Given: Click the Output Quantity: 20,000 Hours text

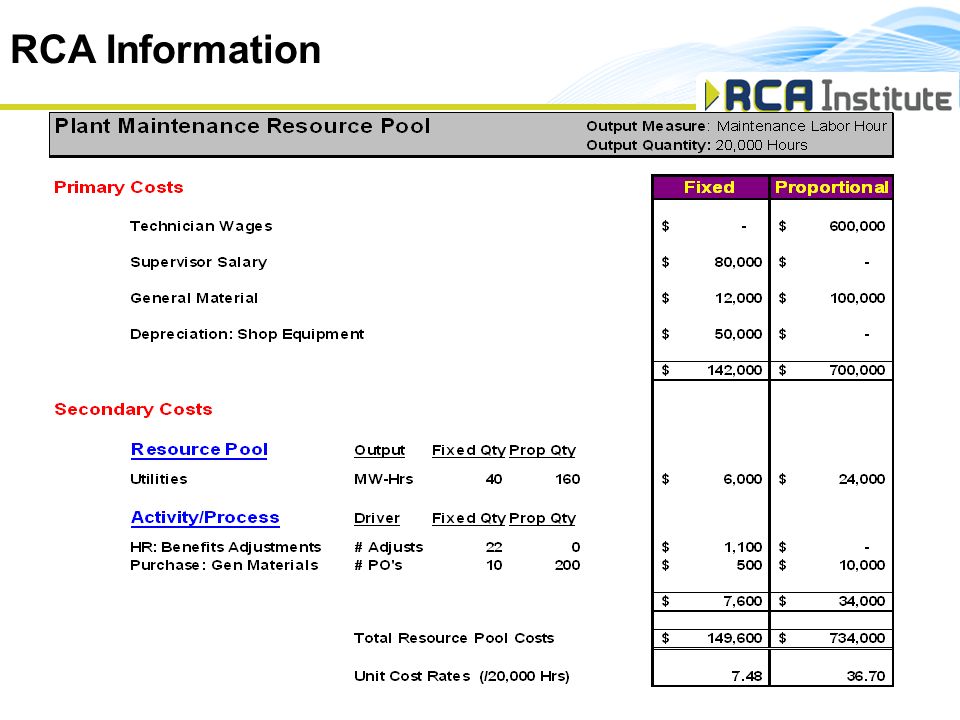Looking at the screenshot, I should (x=697, y=145).
